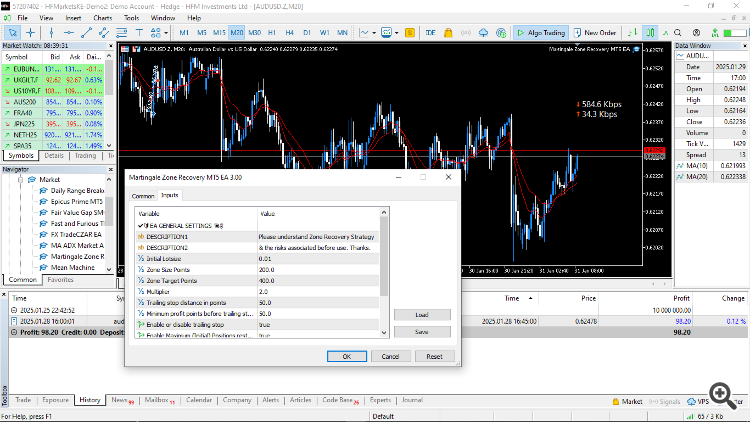Click the New Order button
The width and height of the screenshot is (750, 422).
[x=595, y=33]
